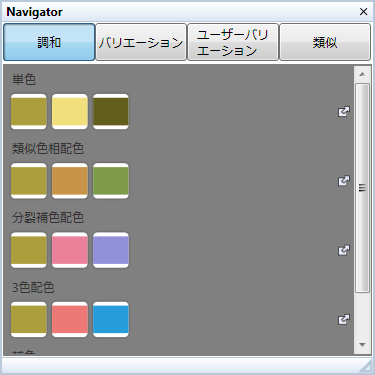Click the resize grip at panel corner
The height and width of the screenshot is (375, 375).
point(366,365)
